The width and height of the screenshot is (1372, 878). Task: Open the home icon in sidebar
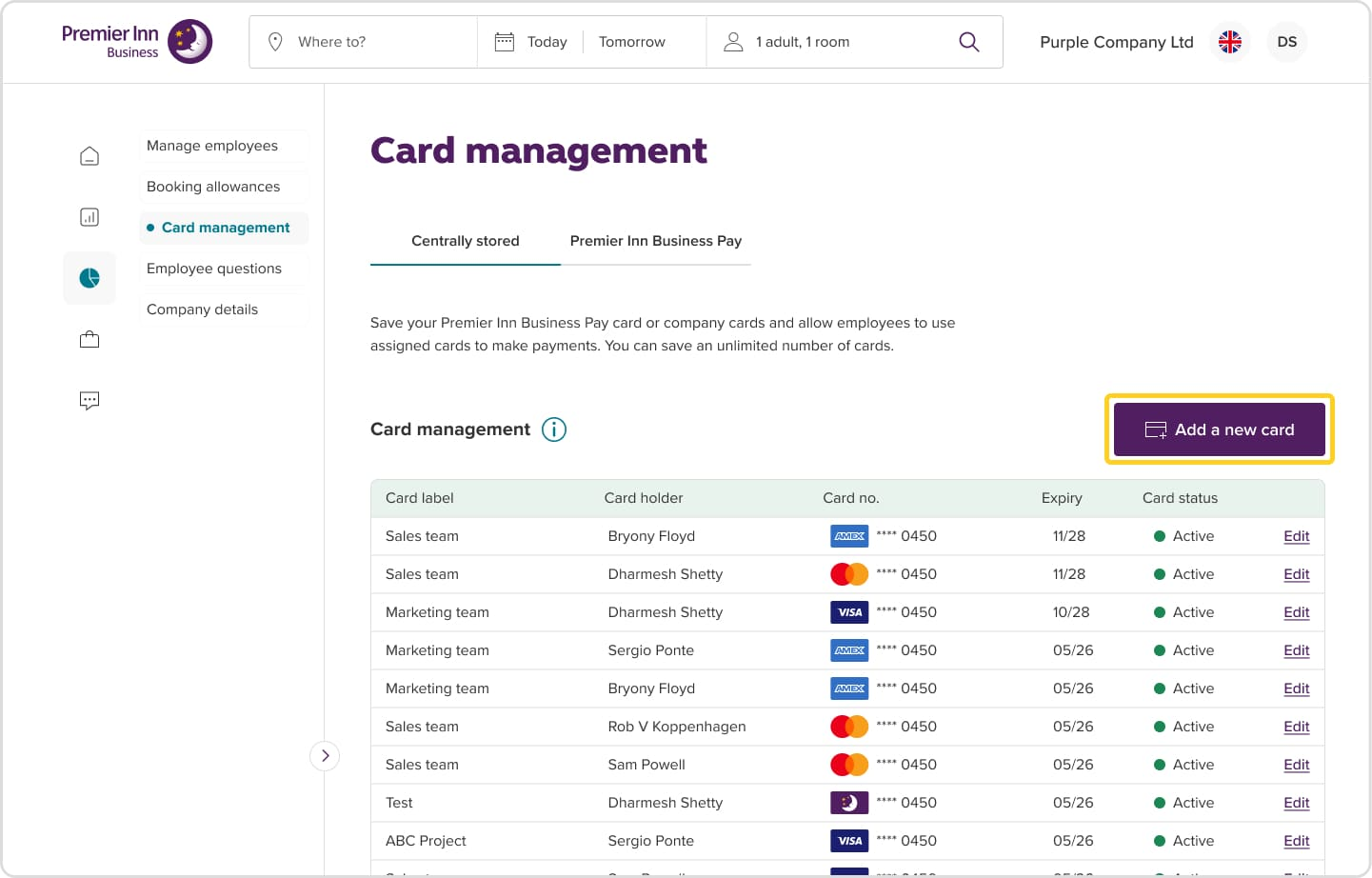click(89, 156)
